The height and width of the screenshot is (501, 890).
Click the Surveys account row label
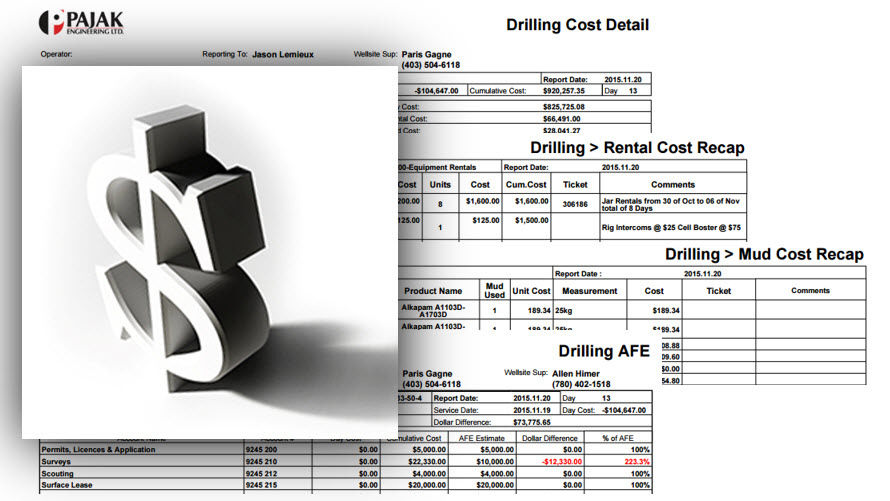(x=55, y=462)
